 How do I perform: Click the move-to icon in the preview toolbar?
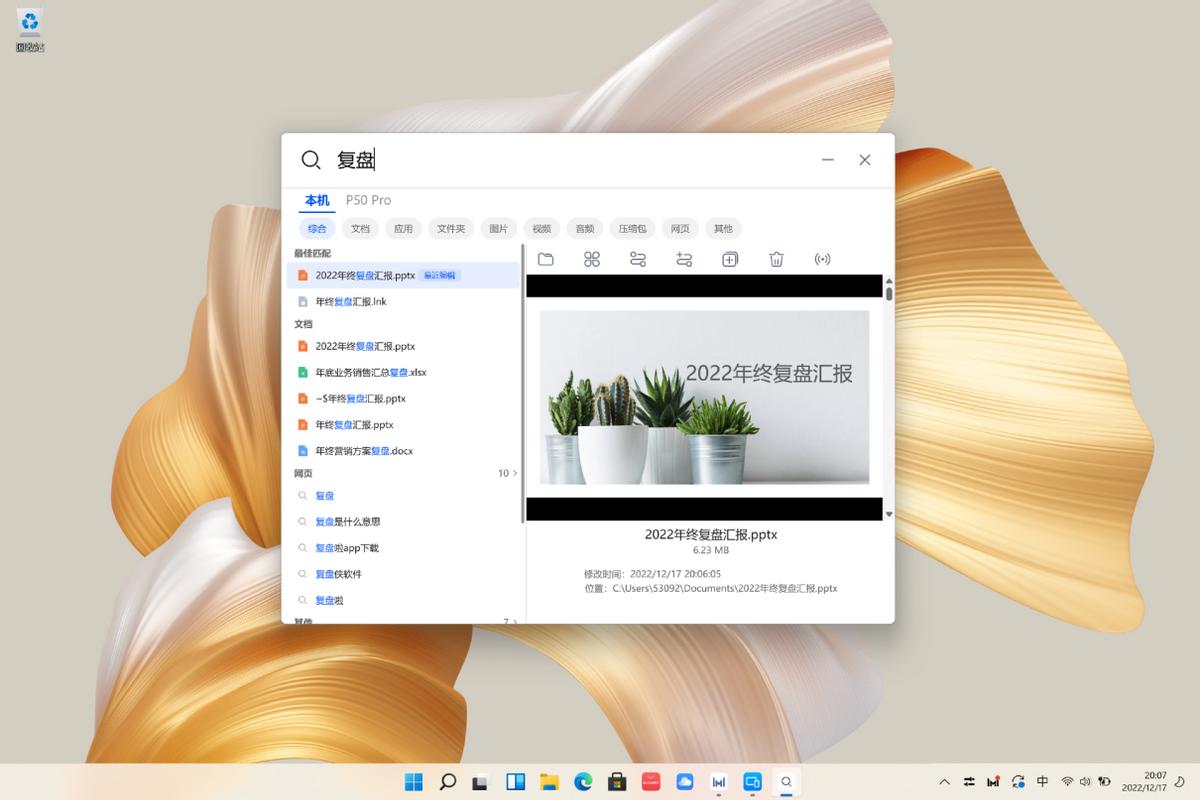(x=683, y=259)
